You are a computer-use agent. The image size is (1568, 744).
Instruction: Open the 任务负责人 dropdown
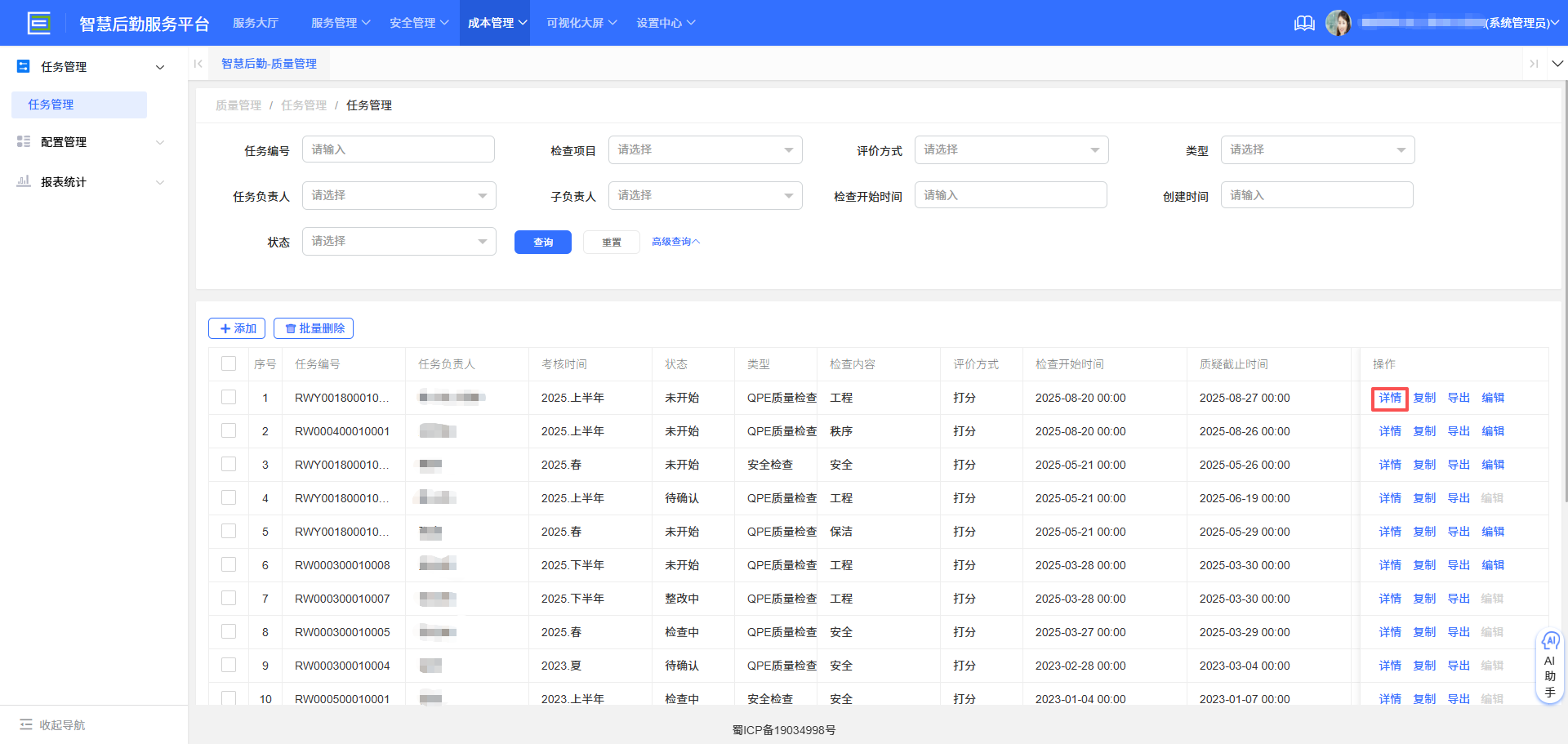pos(399,195)
